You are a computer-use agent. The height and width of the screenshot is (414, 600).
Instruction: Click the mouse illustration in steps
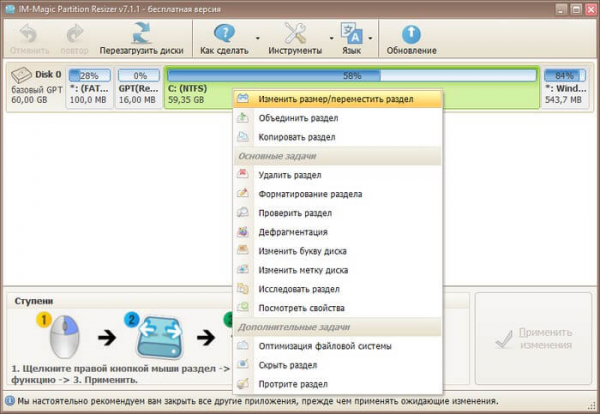pyautogui.click(x=65, y=337)
